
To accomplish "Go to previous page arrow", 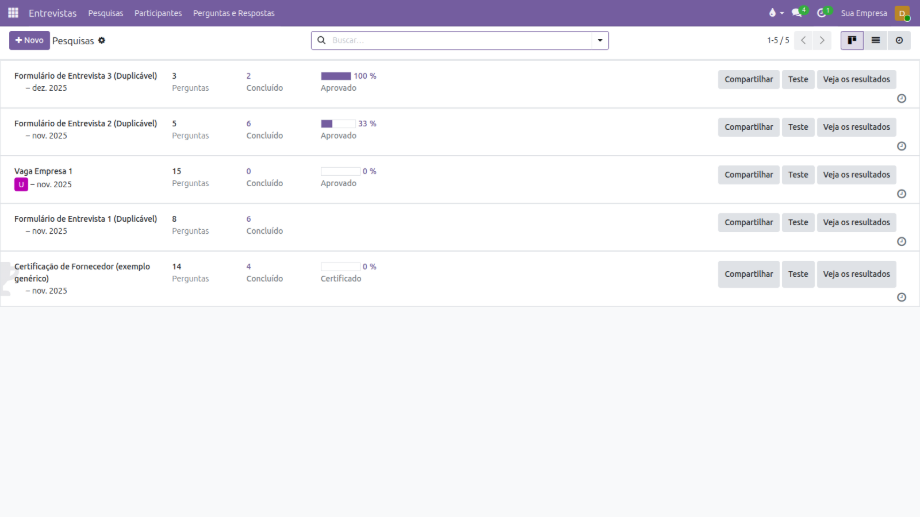I will (803, 41).
